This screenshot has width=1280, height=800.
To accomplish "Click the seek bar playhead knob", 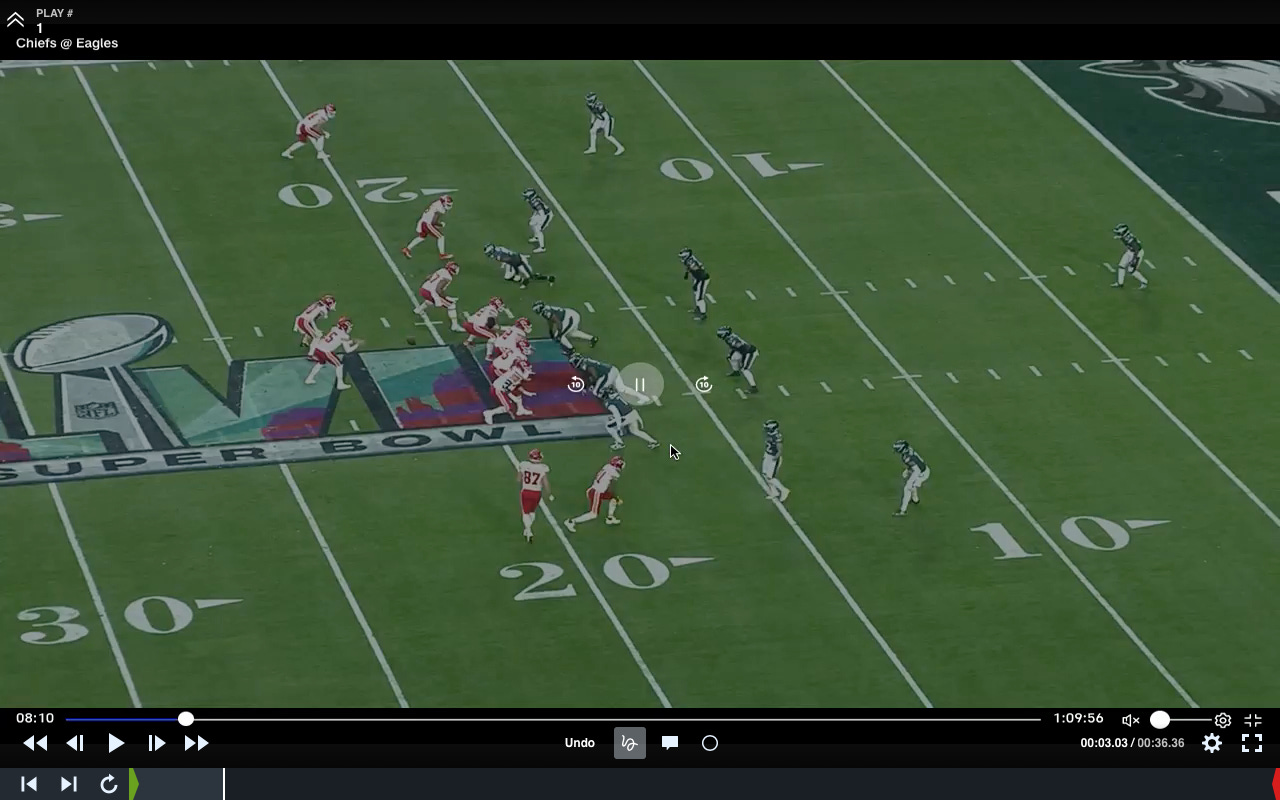I will click(186, 719).
